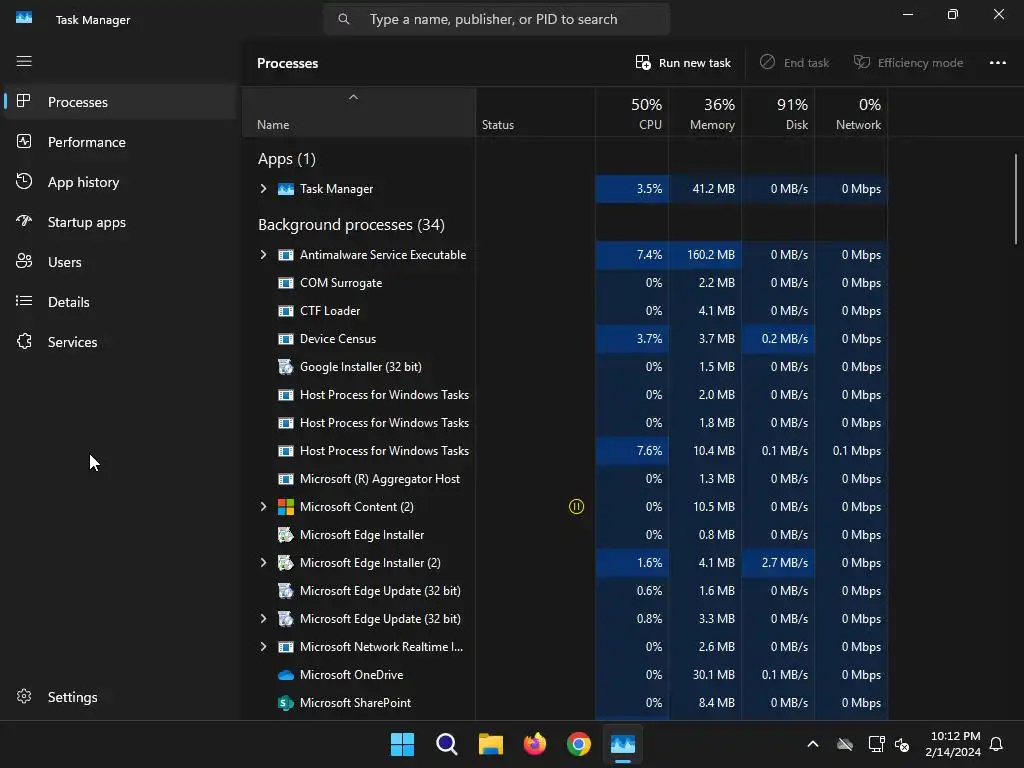
Task: Select the Device Census process row
Action: (565, 339)
